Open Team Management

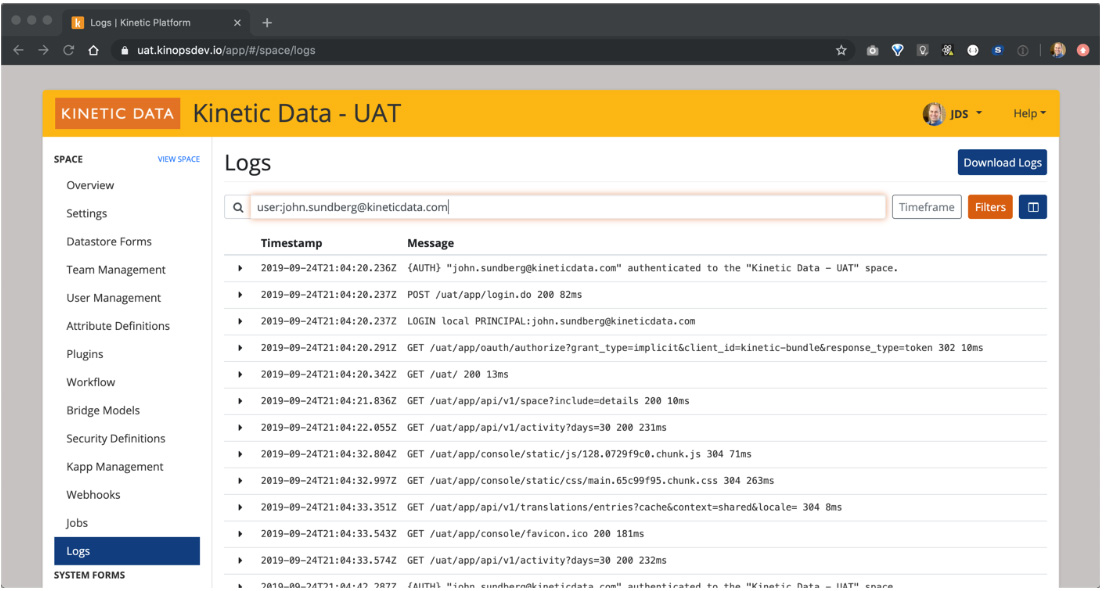[116, 270]
